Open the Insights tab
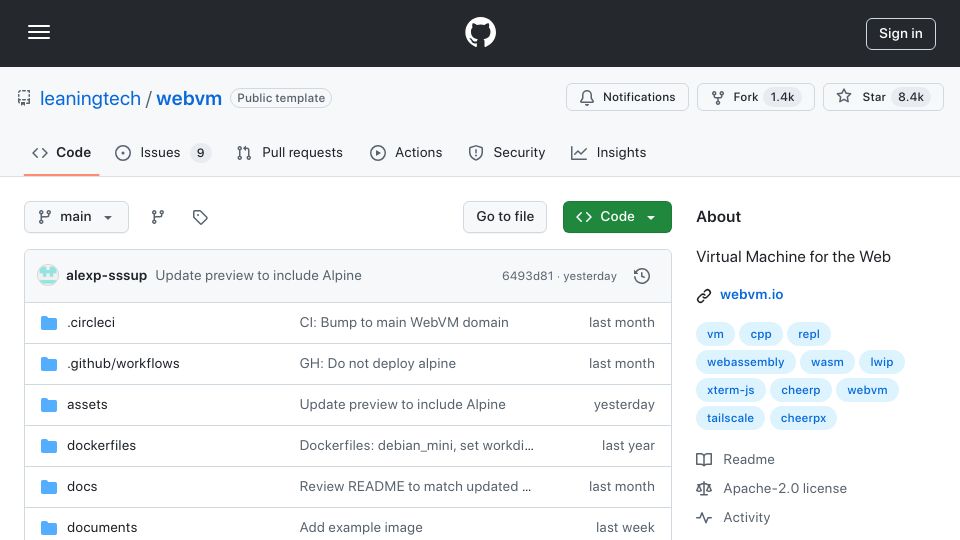 (608, 152)
